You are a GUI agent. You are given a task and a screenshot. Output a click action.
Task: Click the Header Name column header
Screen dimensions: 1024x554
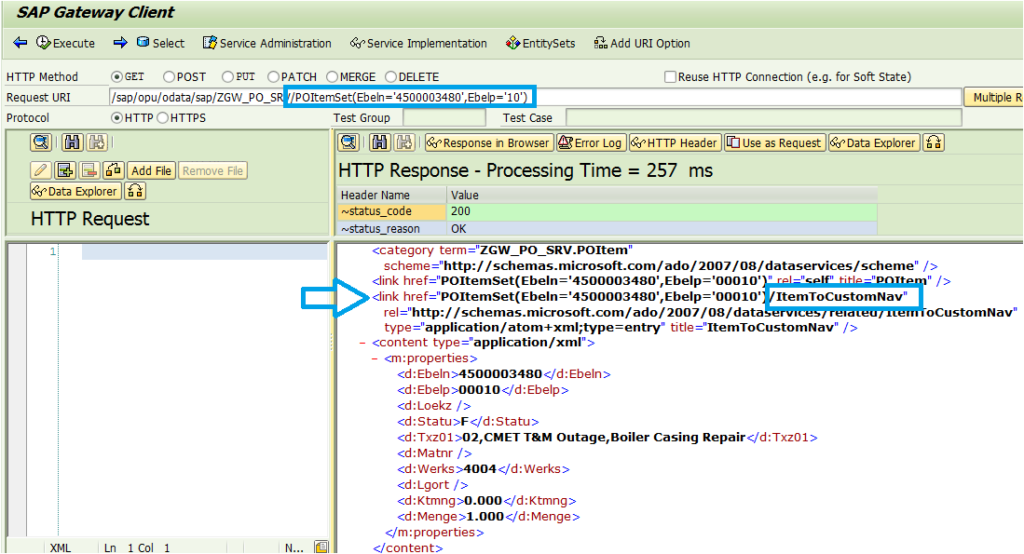click(392, 195)
